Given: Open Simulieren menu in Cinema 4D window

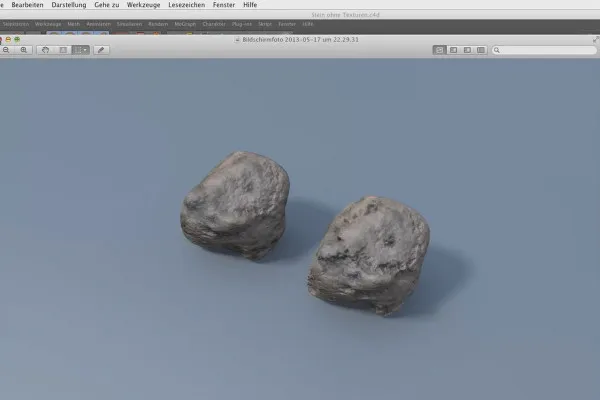Looking at the screenshot, I should 129,24.
